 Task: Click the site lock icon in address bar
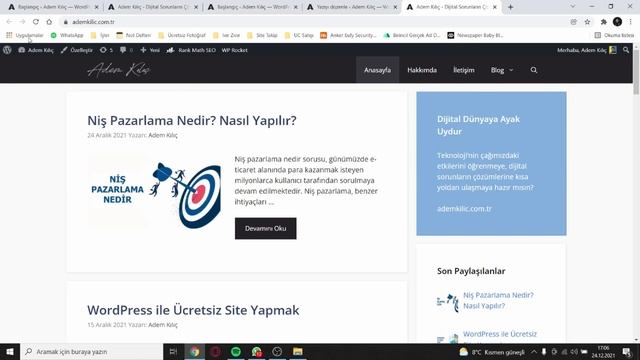click(x=65, y=22)
